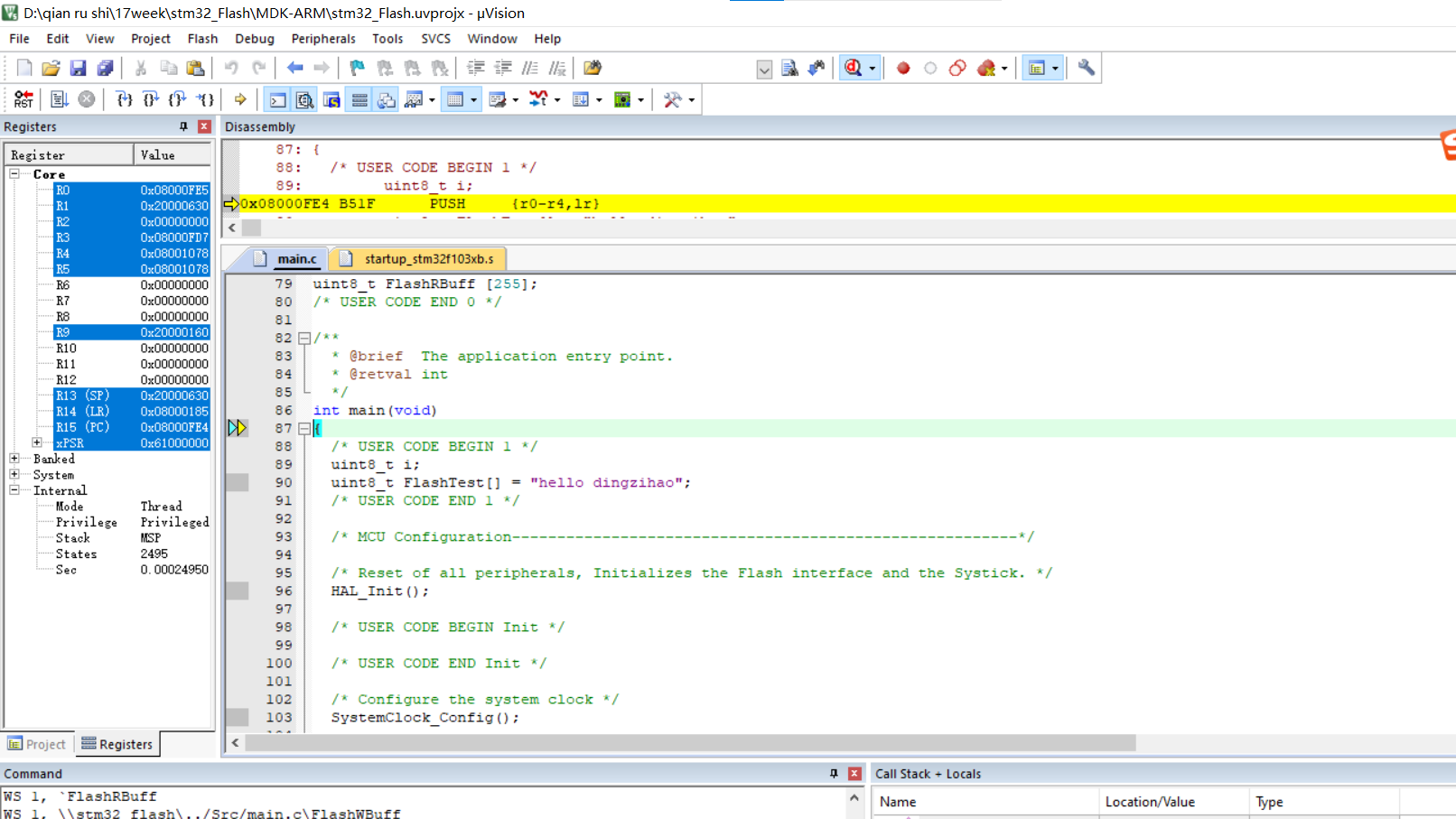Switch to the Project tab
This screenshot has height=819, width=1456.
coord(37,744)
